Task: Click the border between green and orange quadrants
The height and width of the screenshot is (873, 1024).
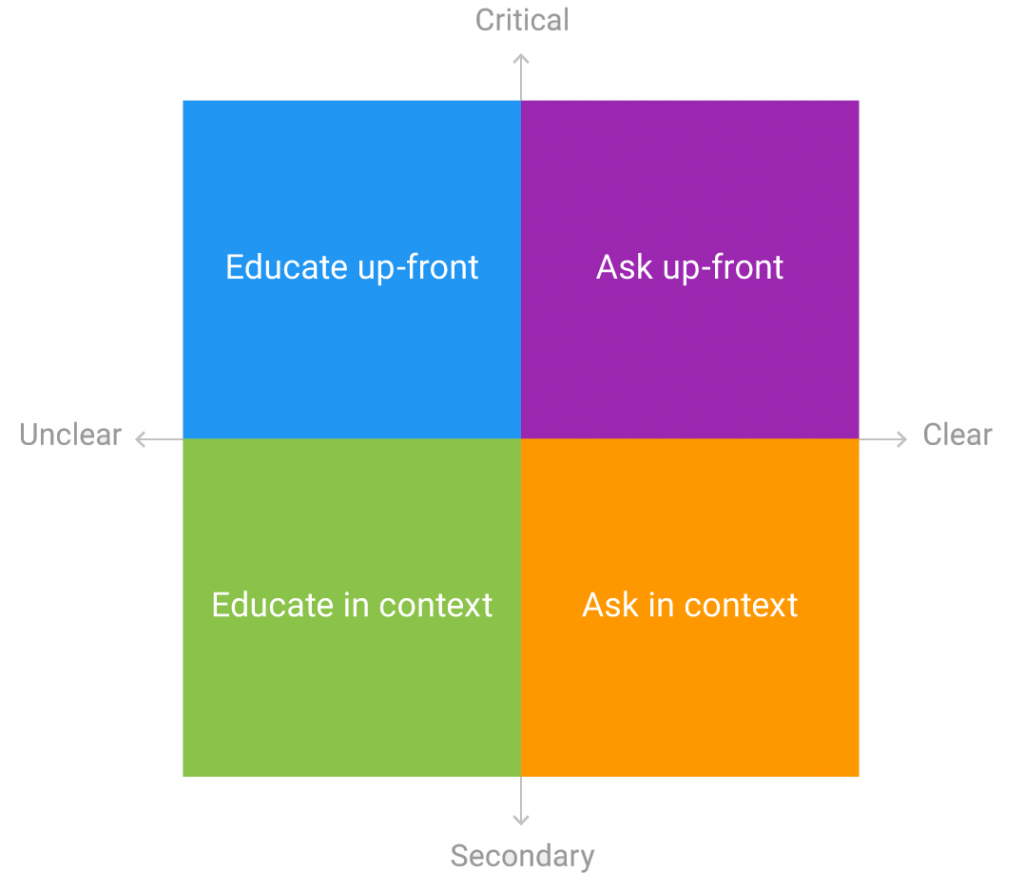Action: 521,607
